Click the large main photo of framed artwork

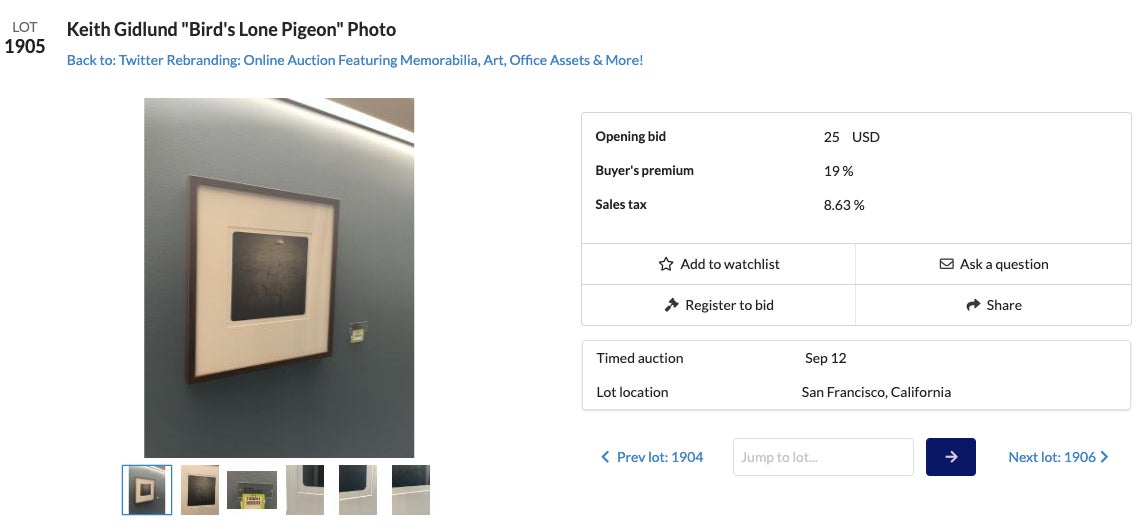pyautogui.click(x=279, y=278)
